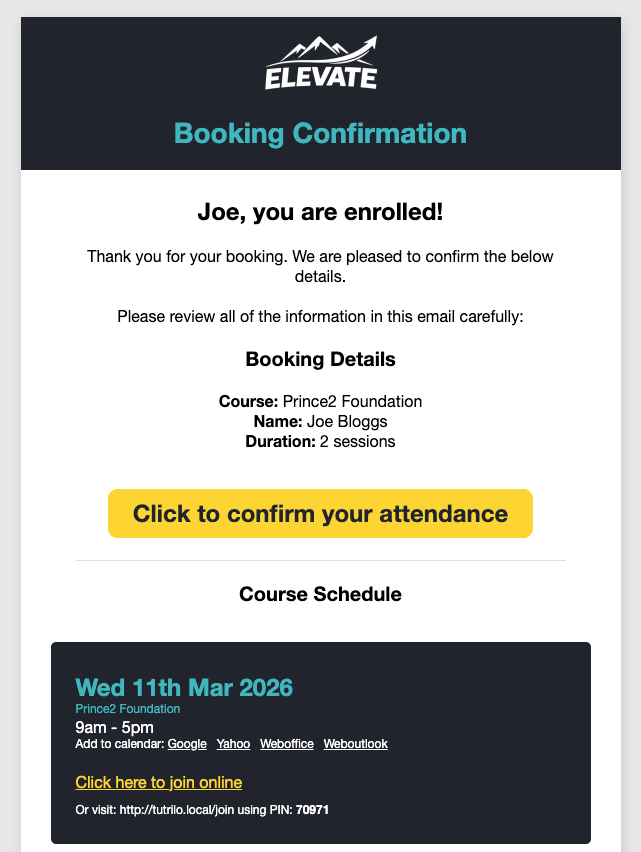The image size is (641, 852).
Task: Click the teal Prince2 Foundation session label
Action: pos(128,709)
